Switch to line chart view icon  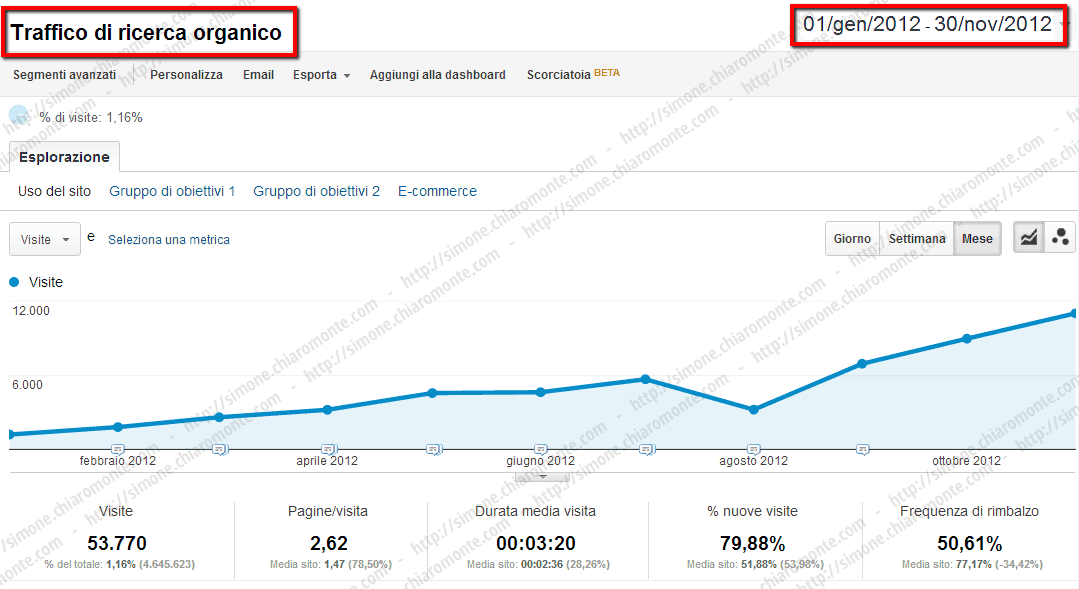[x=1029, y=238]
